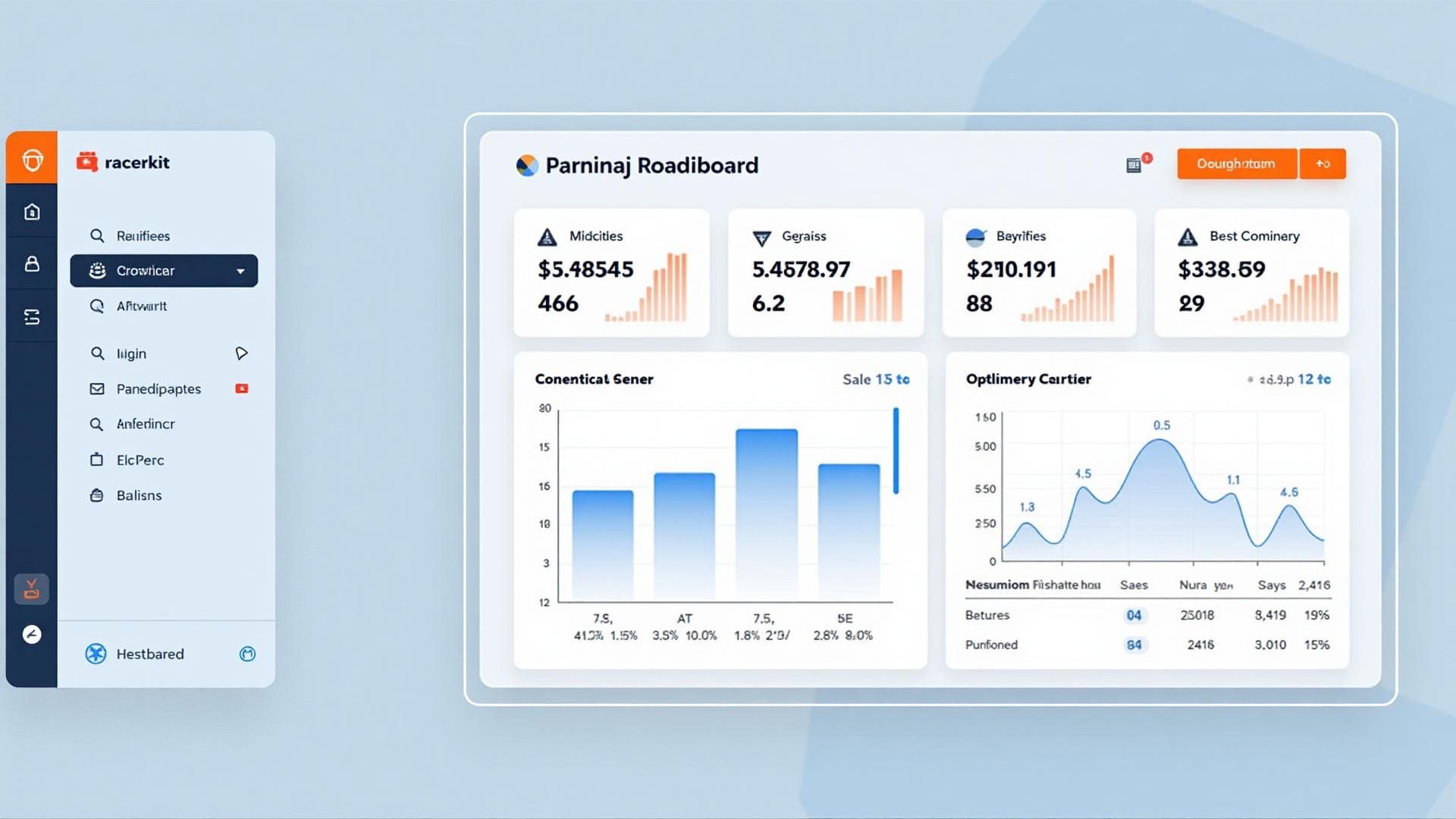
Task: Click the round icon right of Hestbared
Action: tap(247, 654)
